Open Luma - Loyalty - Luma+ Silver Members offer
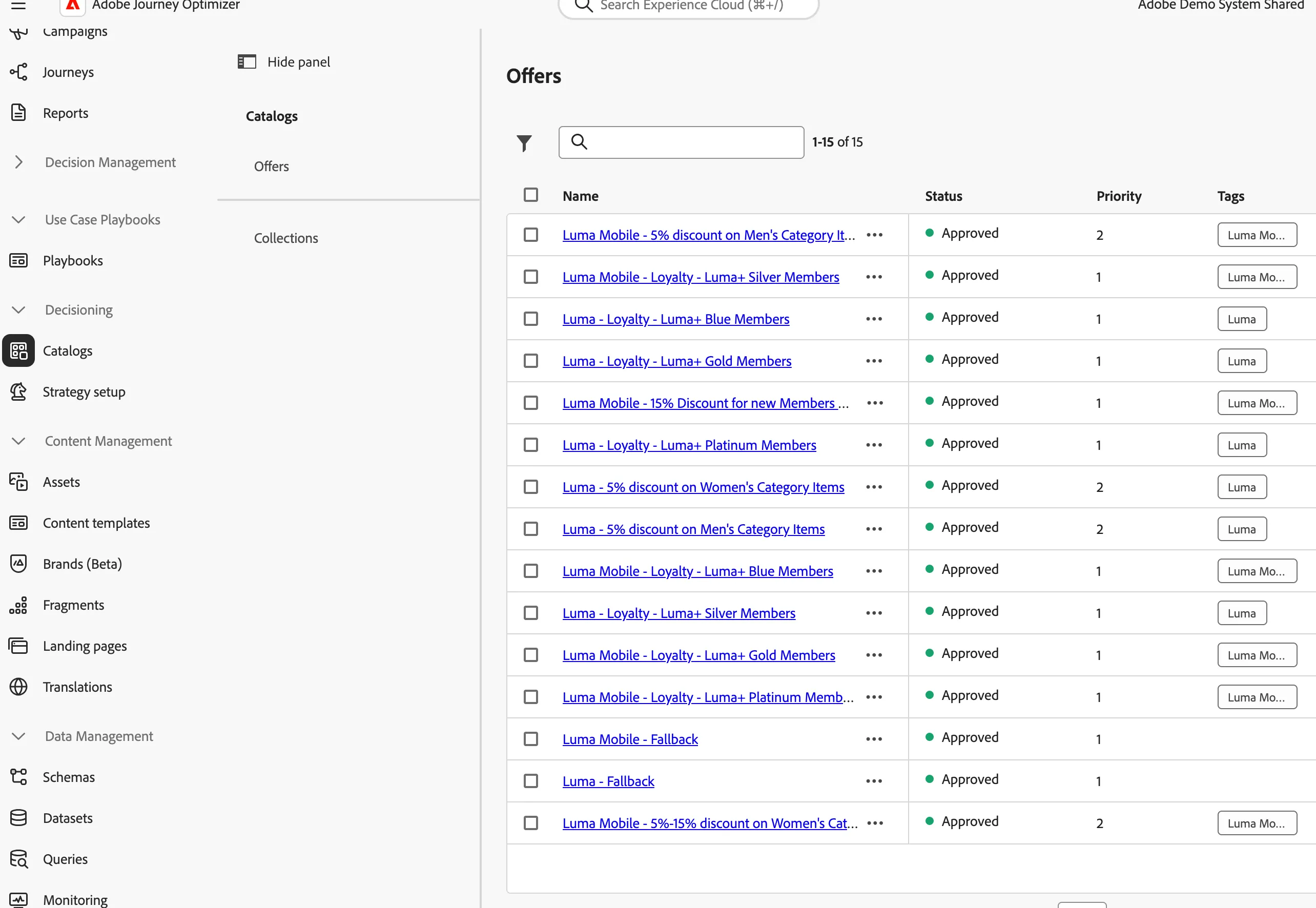Viewport: 1316px width, 908px height. coord(679,613)
